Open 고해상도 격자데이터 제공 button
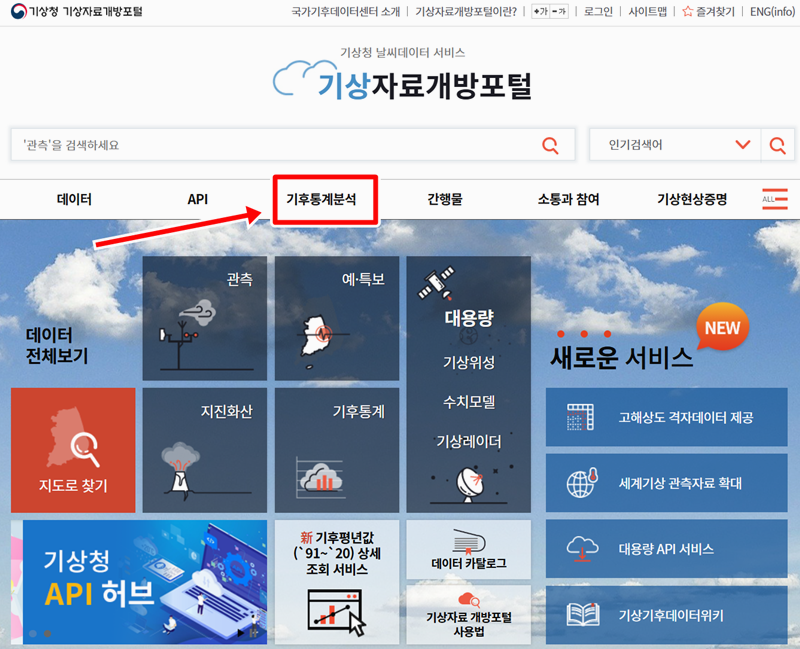Viewport: 800px width, 649px height. pos(666,417)
